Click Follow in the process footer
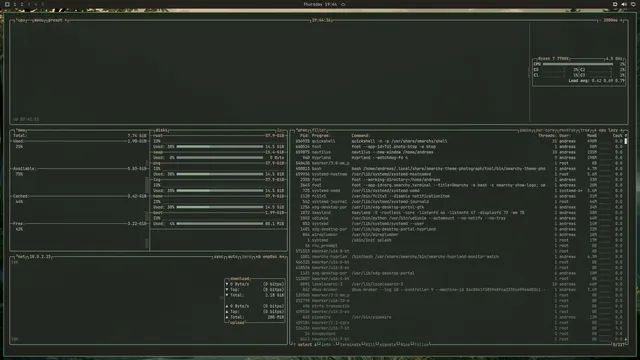This screenshot has width=640, height=360. pyautogui.click(x=422, y=345)
